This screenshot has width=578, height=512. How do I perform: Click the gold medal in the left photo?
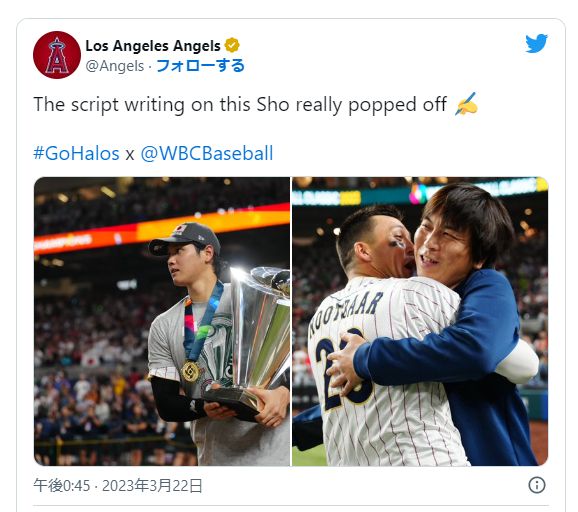tap(191, 372)
